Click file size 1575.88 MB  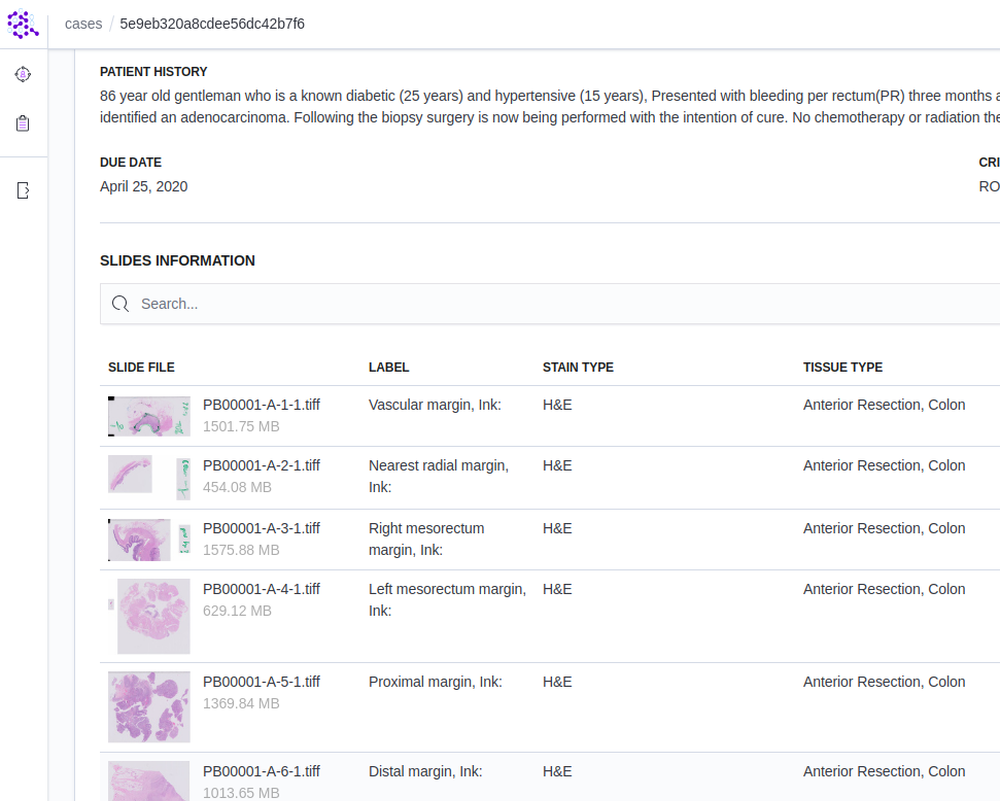[241, 550]
